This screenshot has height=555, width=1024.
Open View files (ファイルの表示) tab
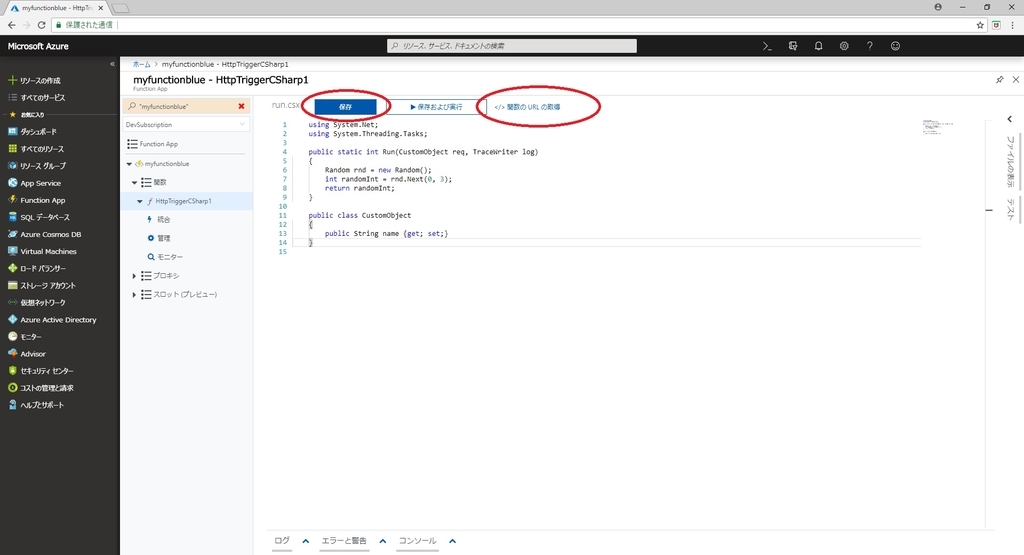coord(1010,161)
